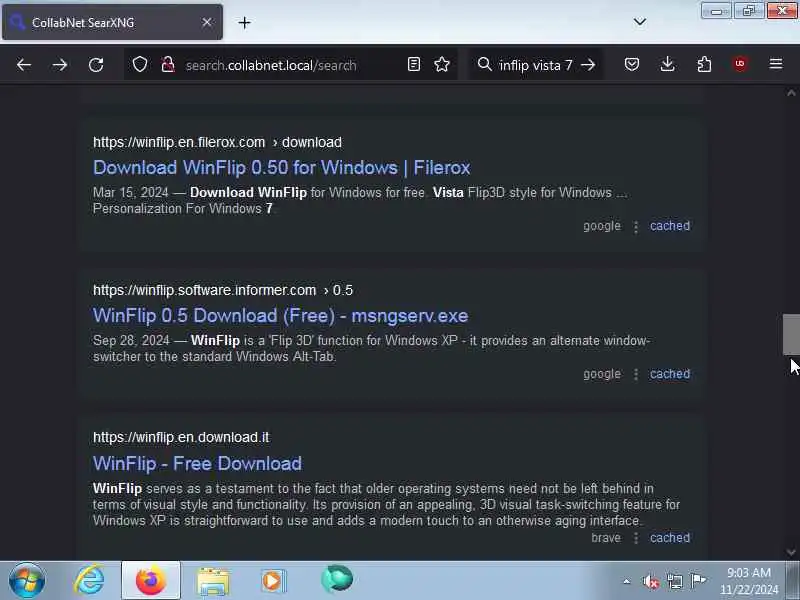The width and height of the screenshot is (800, 600).
Task: Click the scrollbar down arrow
Action: (x=791, y=553)
